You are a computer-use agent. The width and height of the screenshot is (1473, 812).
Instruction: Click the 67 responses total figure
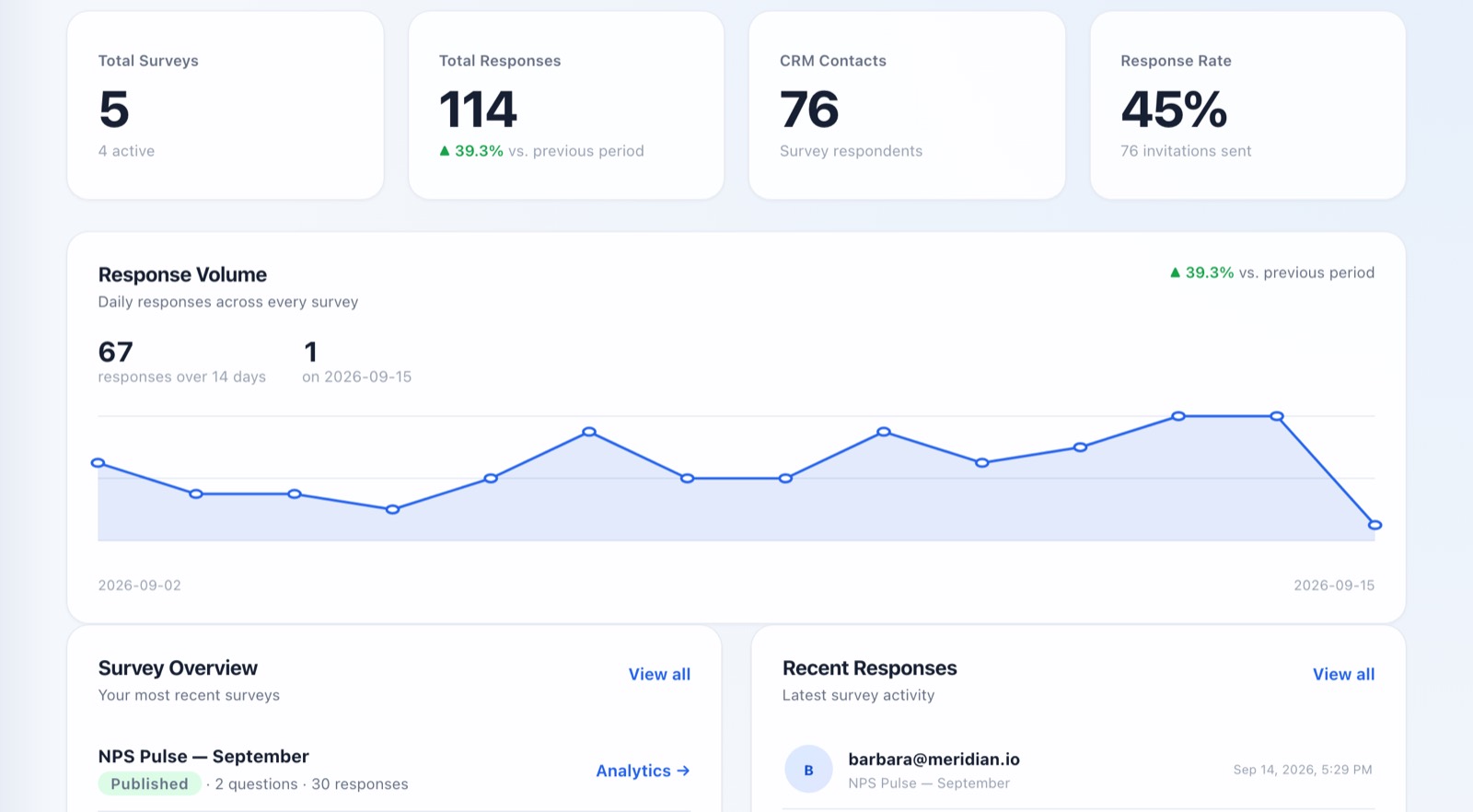click(x=116, y=352)
